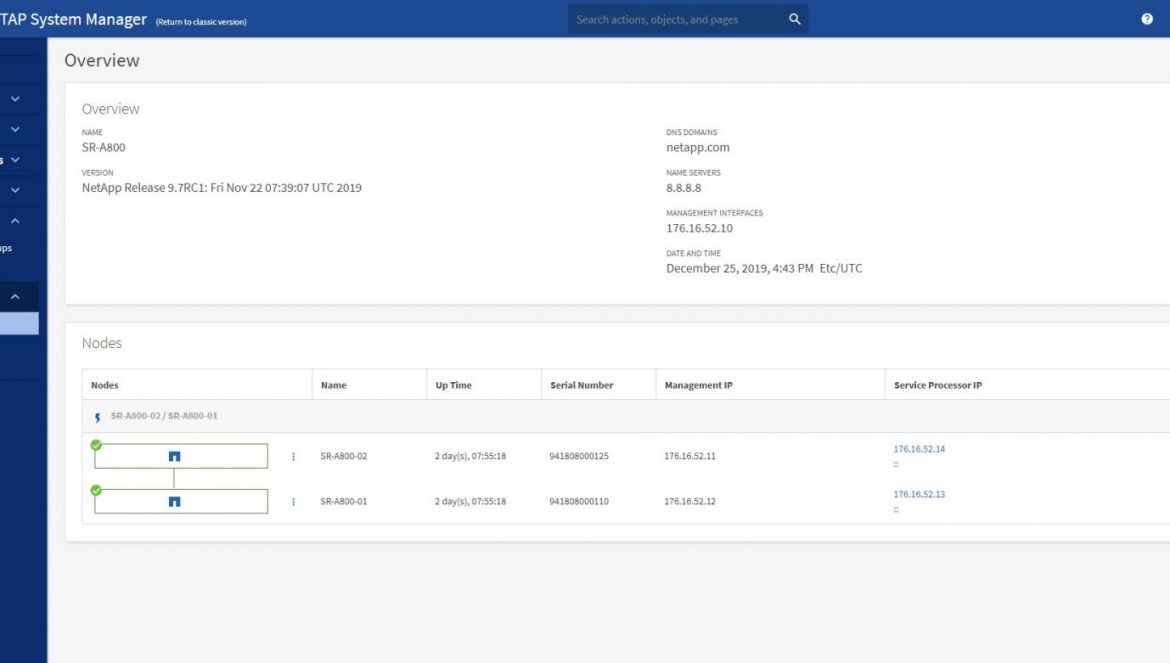Click the small icon under 176.16.52.14

[x=896, y=465]
